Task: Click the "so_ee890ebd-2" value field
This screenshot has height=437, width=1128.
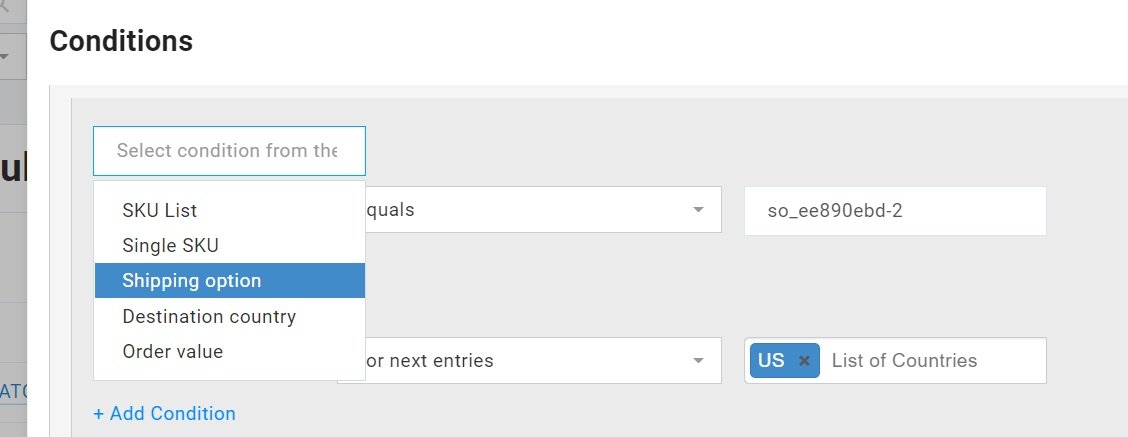Action: [894, 211]
